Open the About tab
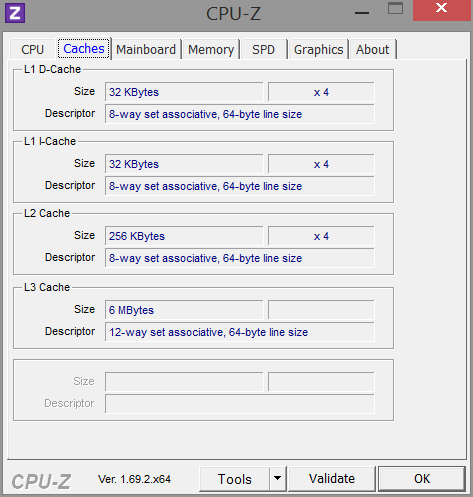Viewport: 473px width, 497px height. [x=372, y=49]
